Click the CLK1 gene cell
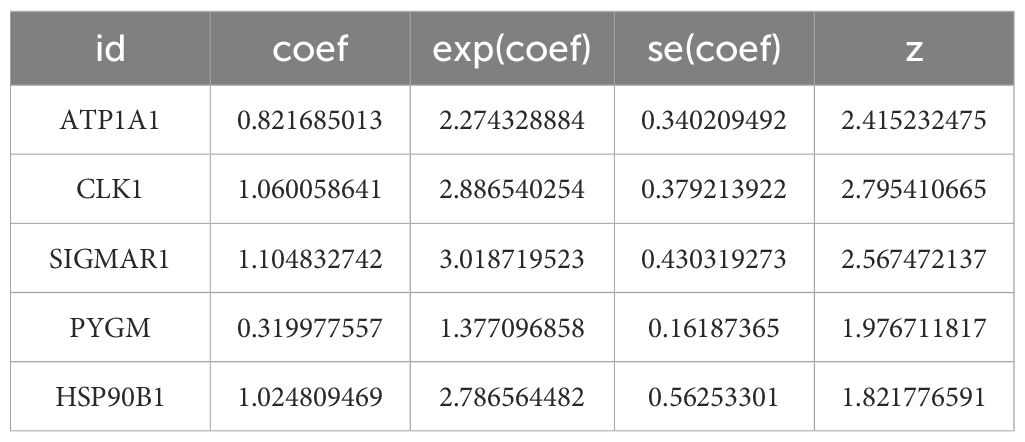Image resolution: width=1025 pixels, height=442 pixels. [x=109, y=189]
